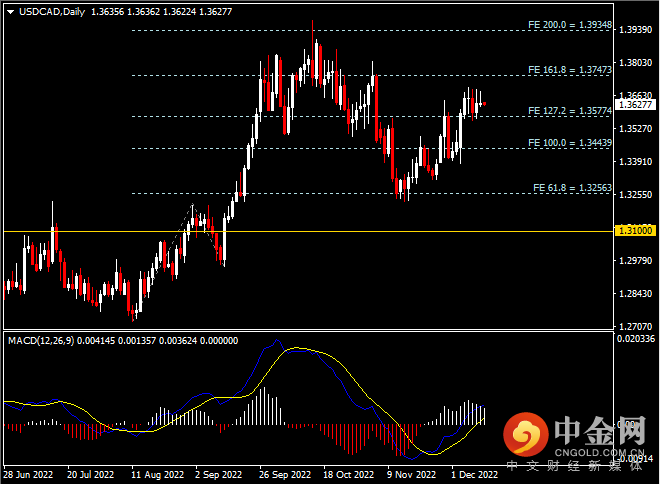Select the 9 Nov 2022 date marker
Image resolution: width=660 pixels, height=484 pixels.
coord(412,476)
